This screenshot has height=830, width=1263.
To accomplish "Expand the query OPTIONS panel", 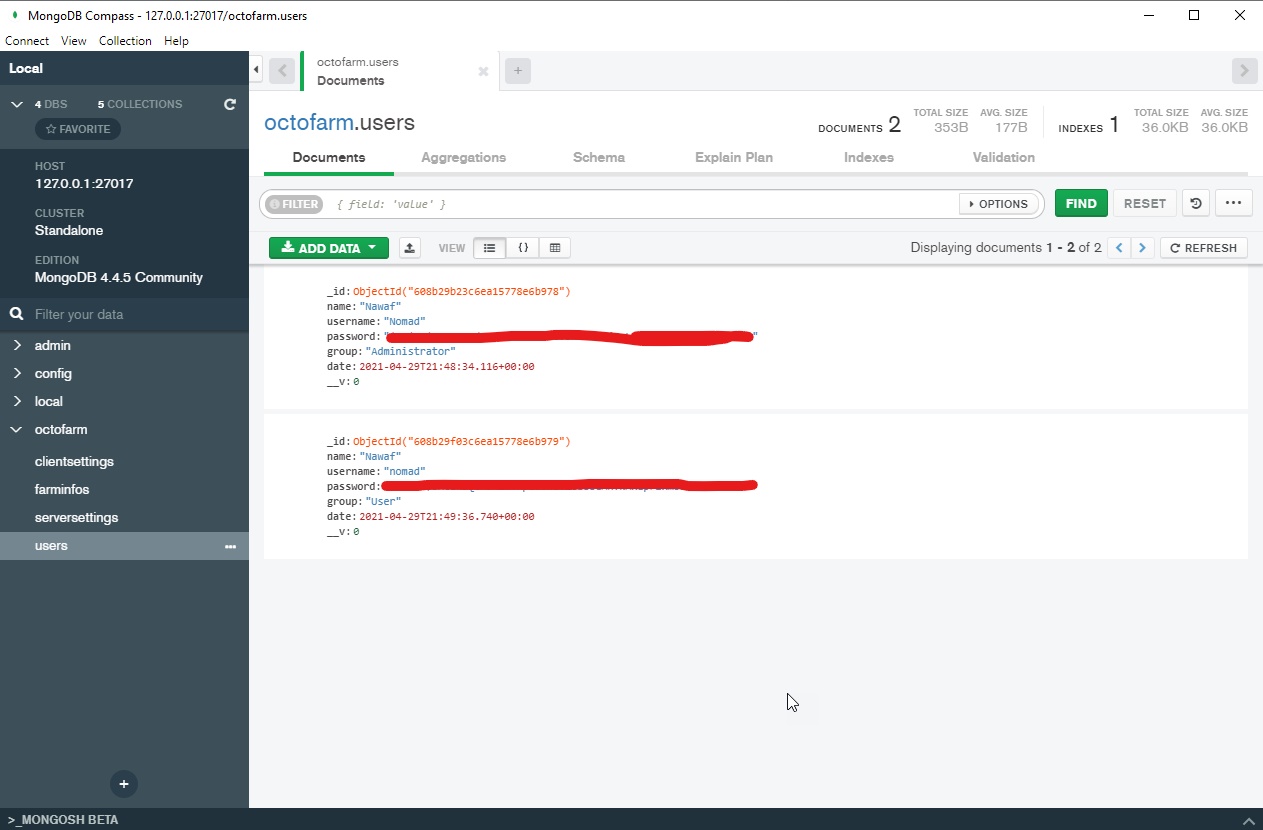I will [998, 203].
